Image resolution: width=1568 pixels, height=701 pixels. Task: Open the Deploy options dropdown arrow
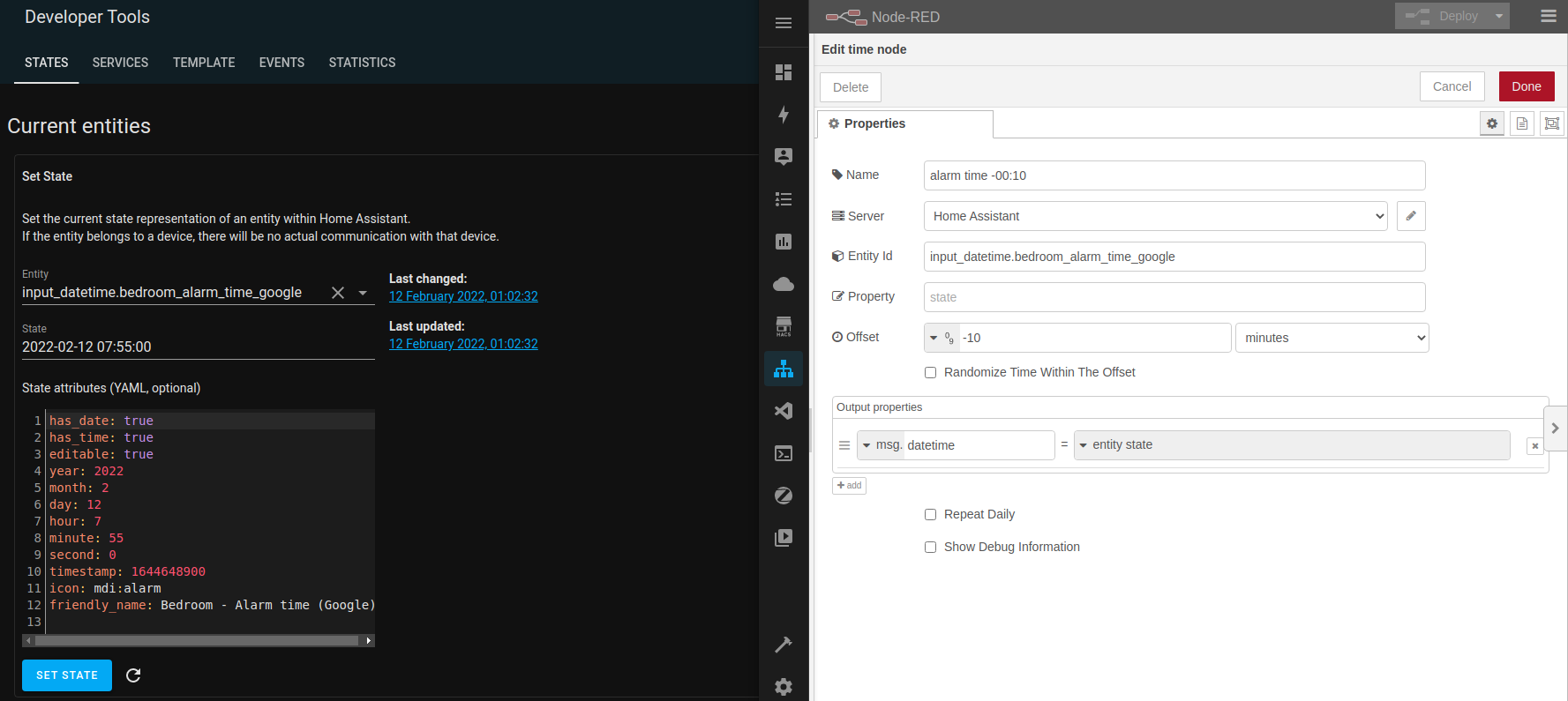click(x=1498, y=16)
